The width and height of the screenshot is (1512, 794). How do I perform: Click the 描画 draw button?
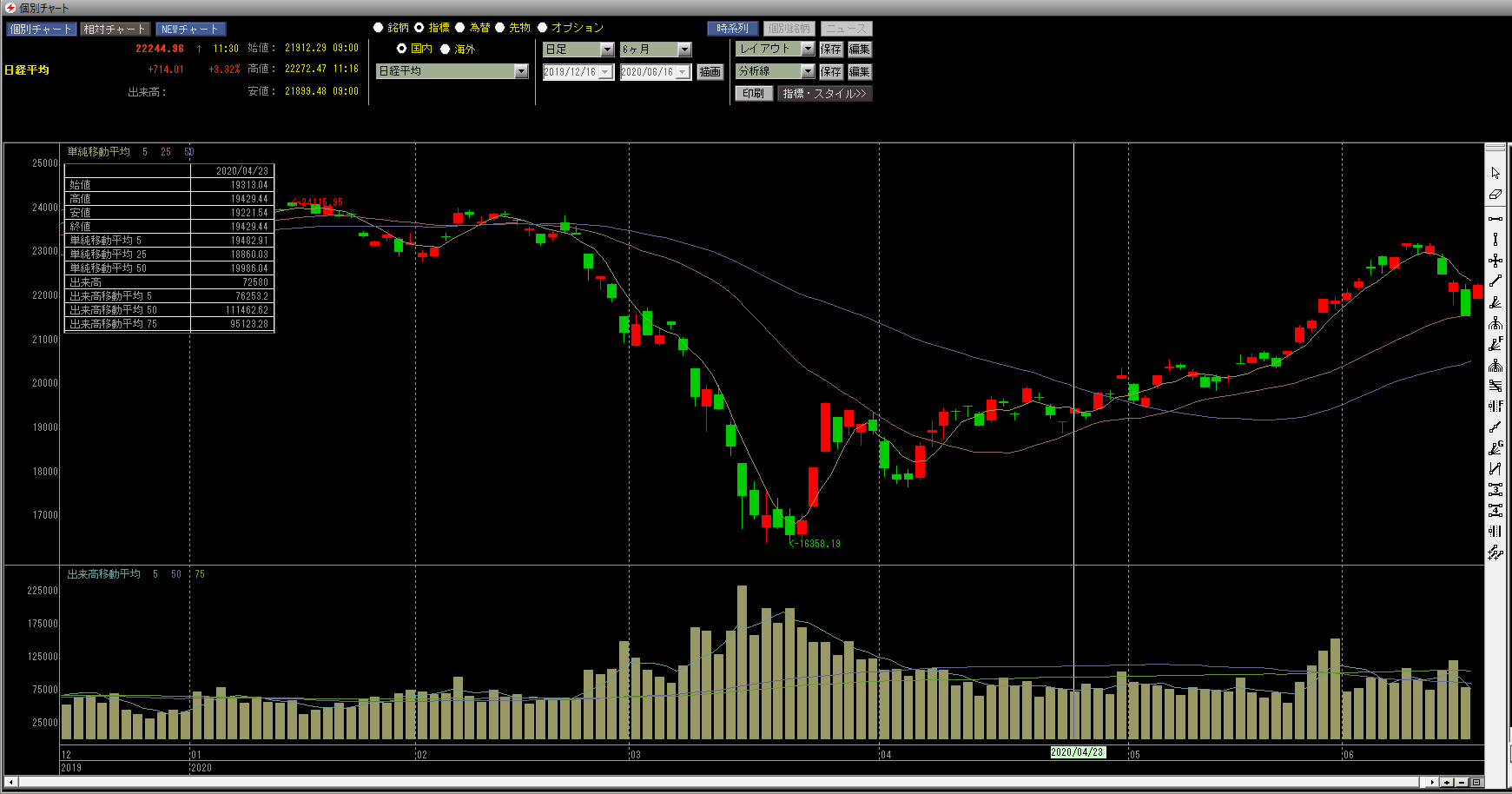click(710, 72)
